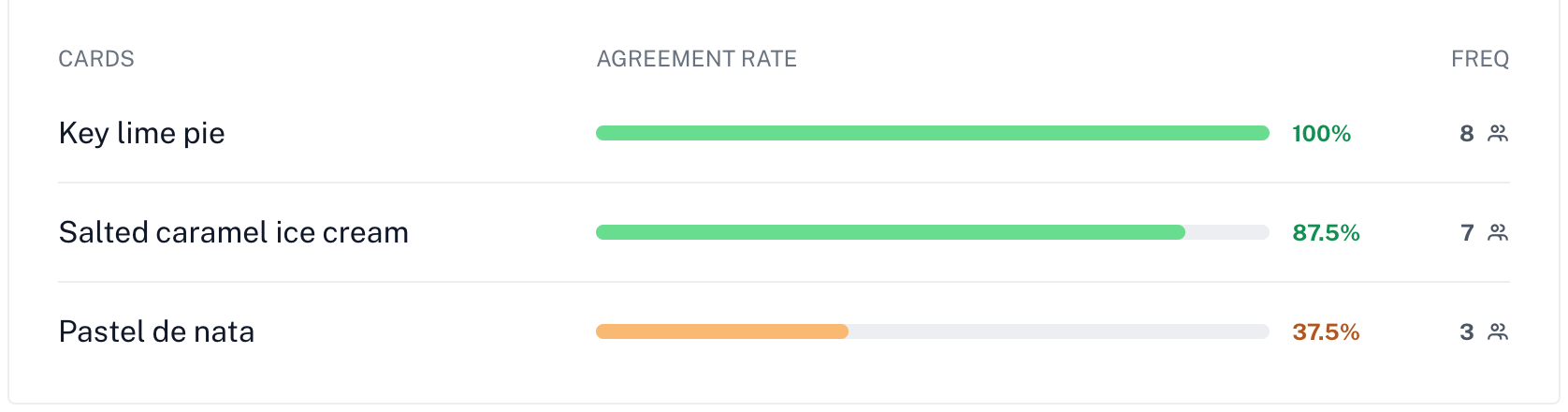
Task: Click the frequency count 8 for Key lime pie
Action: (x=1466, y=134)
